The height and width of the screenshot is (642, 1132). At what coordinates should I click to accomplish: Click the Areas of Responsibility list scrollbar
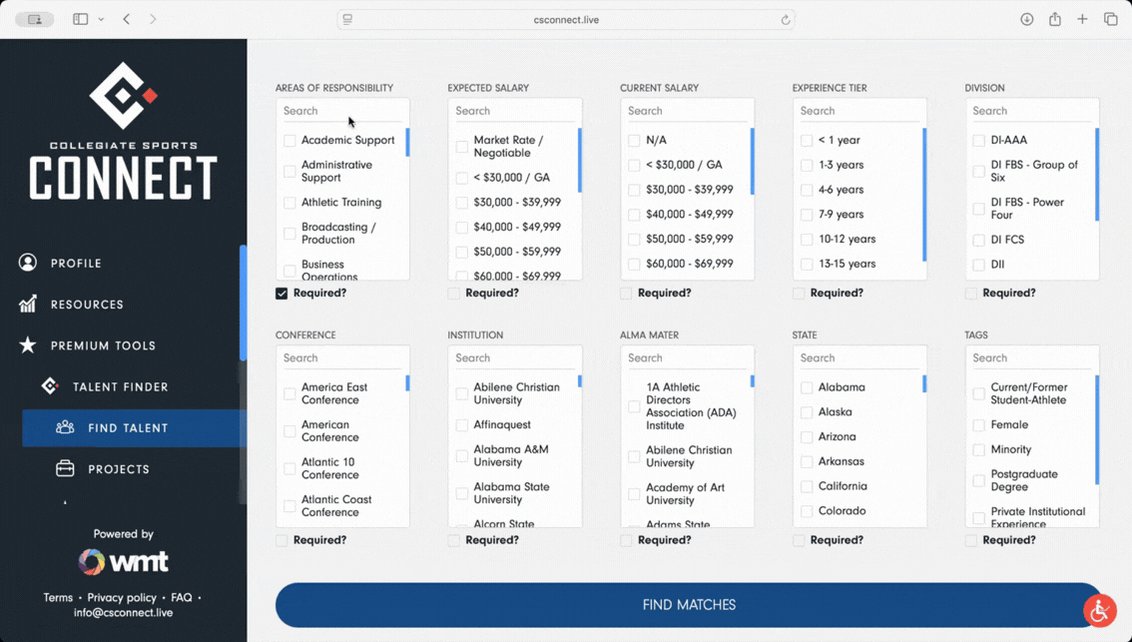(407, 142)
